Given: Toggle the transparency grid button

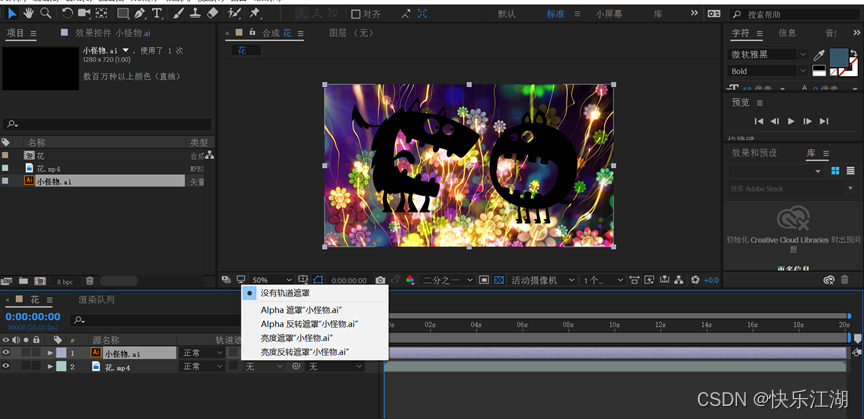Looking at the screenshot, I should 499,280.
